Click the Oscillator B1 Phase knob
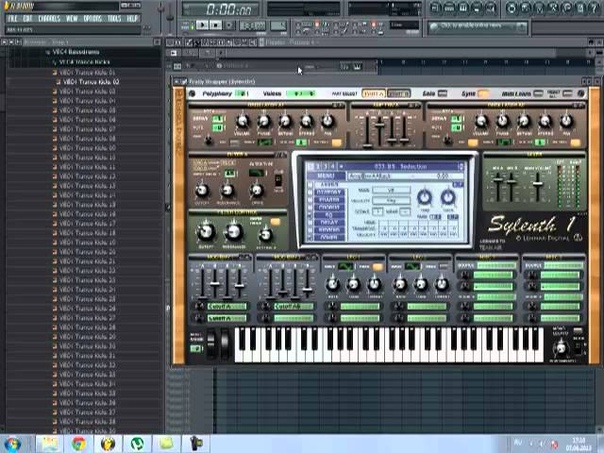Screen dimensions: 604x453 point(503,122)
